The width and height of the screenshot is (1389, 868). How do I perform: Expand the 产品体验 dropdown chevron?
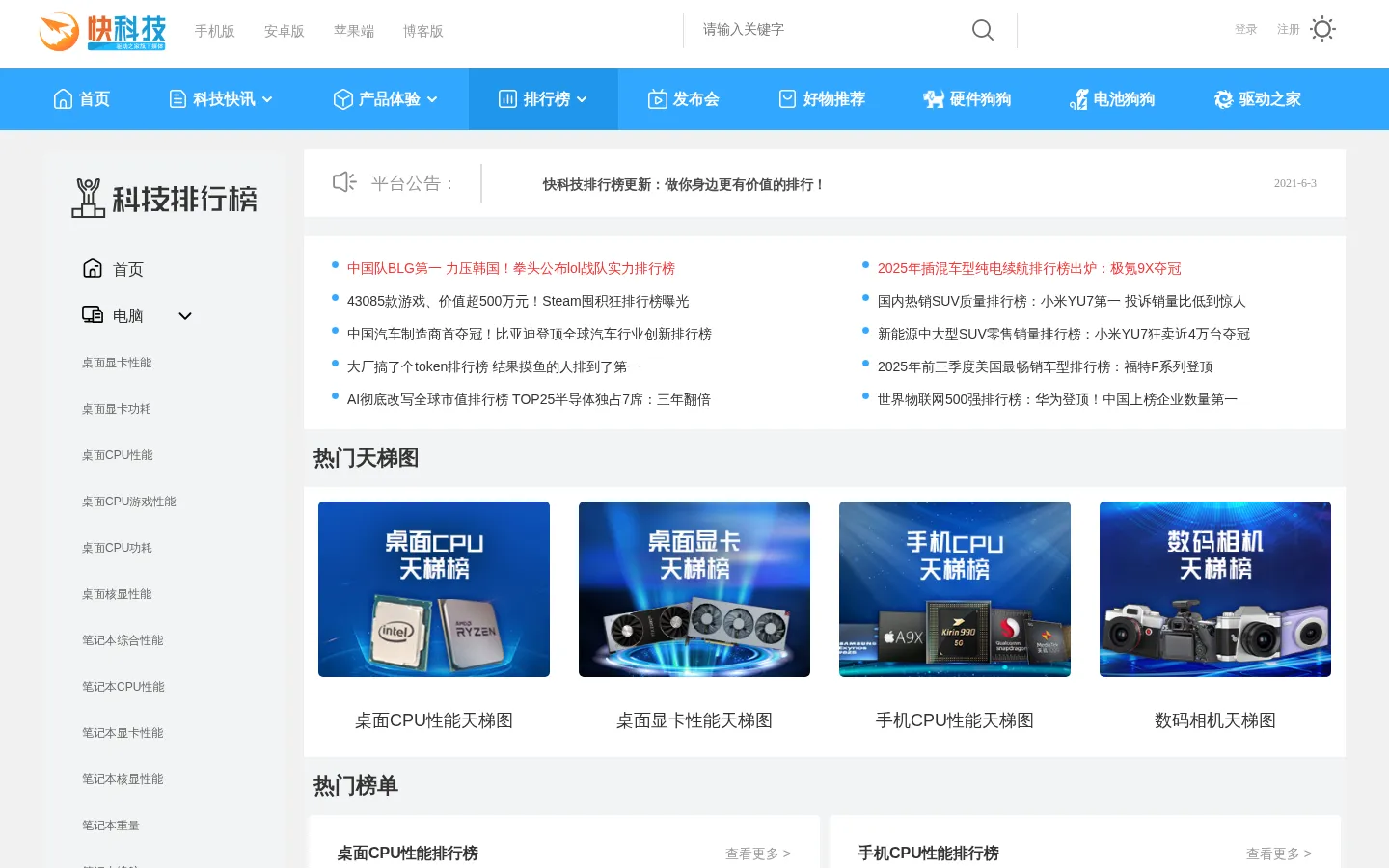[432, 99]
